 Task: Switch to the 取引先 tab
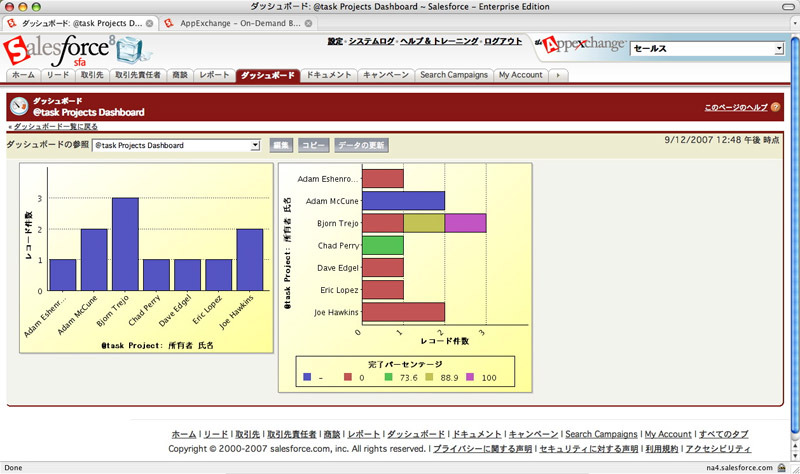pyautogui.click(x=92, y=75)
